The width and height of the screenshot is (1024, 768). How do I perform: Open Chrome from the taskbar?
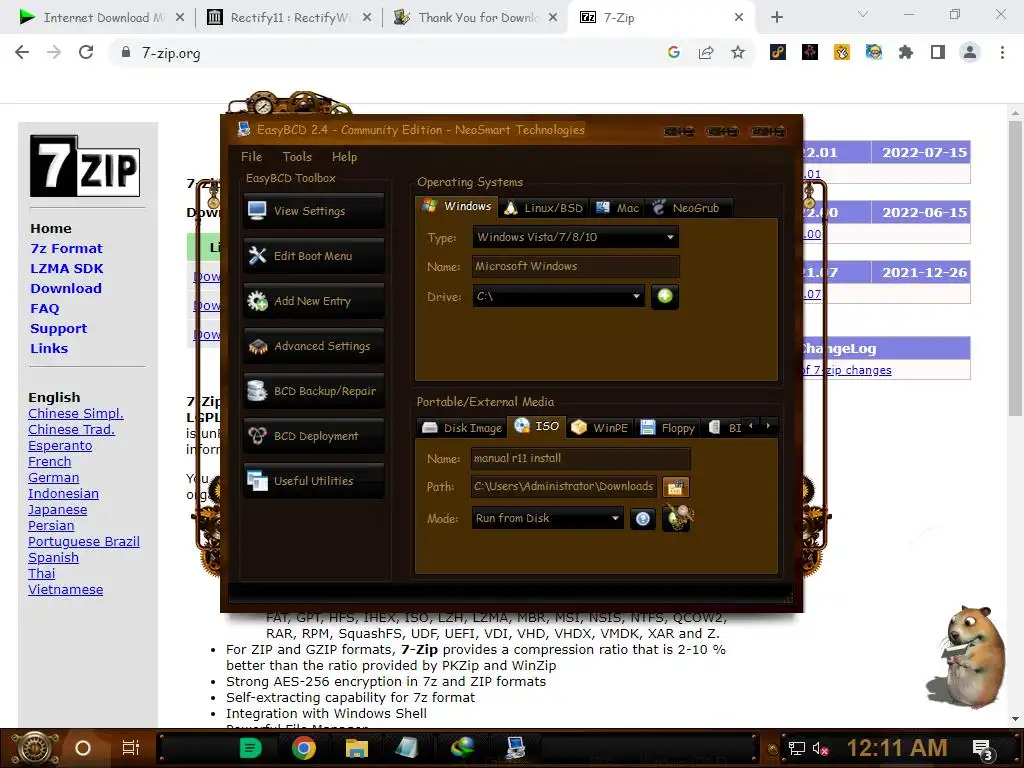coord(304,748)
